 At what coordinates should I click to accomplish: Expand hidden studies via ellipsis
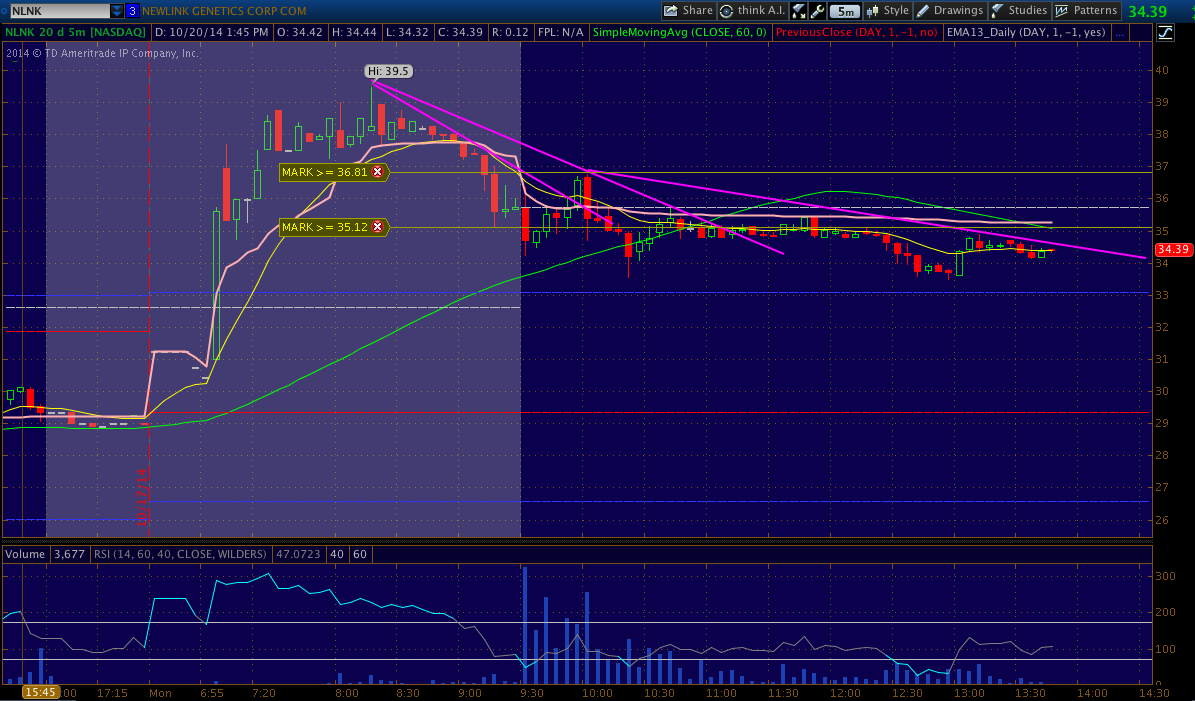(x=1119, y=32)
